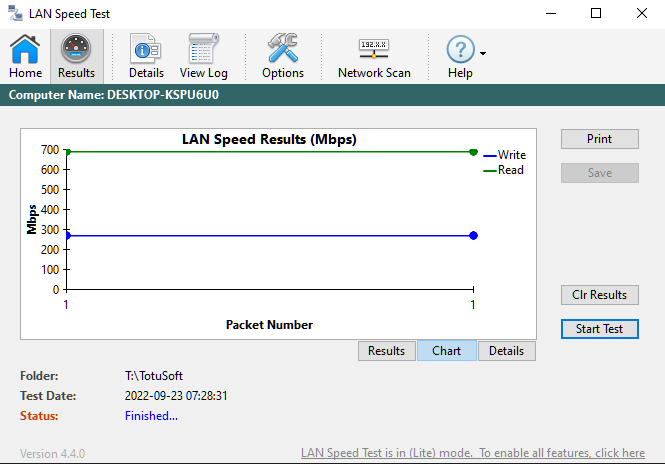Click the Help question mark icon
The height and width of the screenshot is (464, 665).
click(x=460, y=50)
